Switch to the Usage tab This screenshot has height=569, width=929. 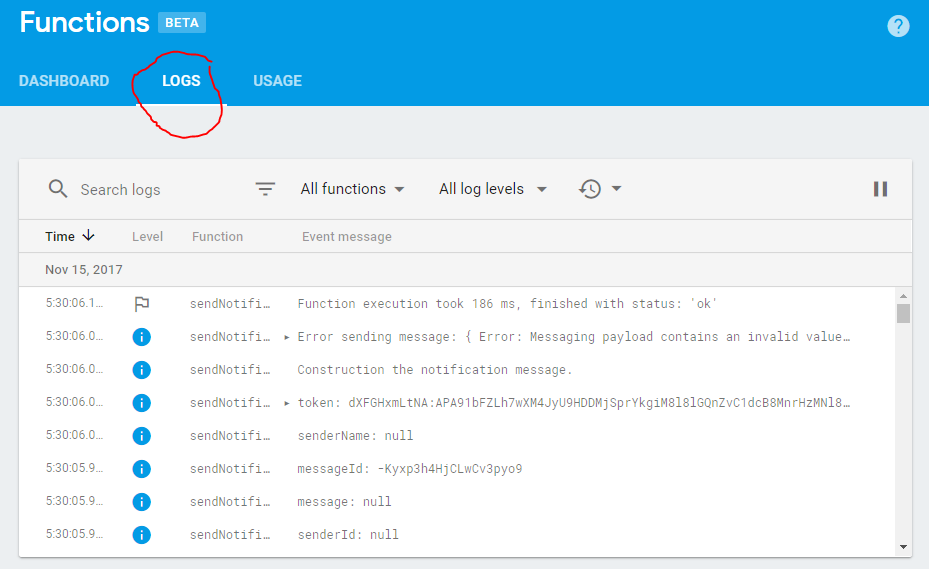278,81
